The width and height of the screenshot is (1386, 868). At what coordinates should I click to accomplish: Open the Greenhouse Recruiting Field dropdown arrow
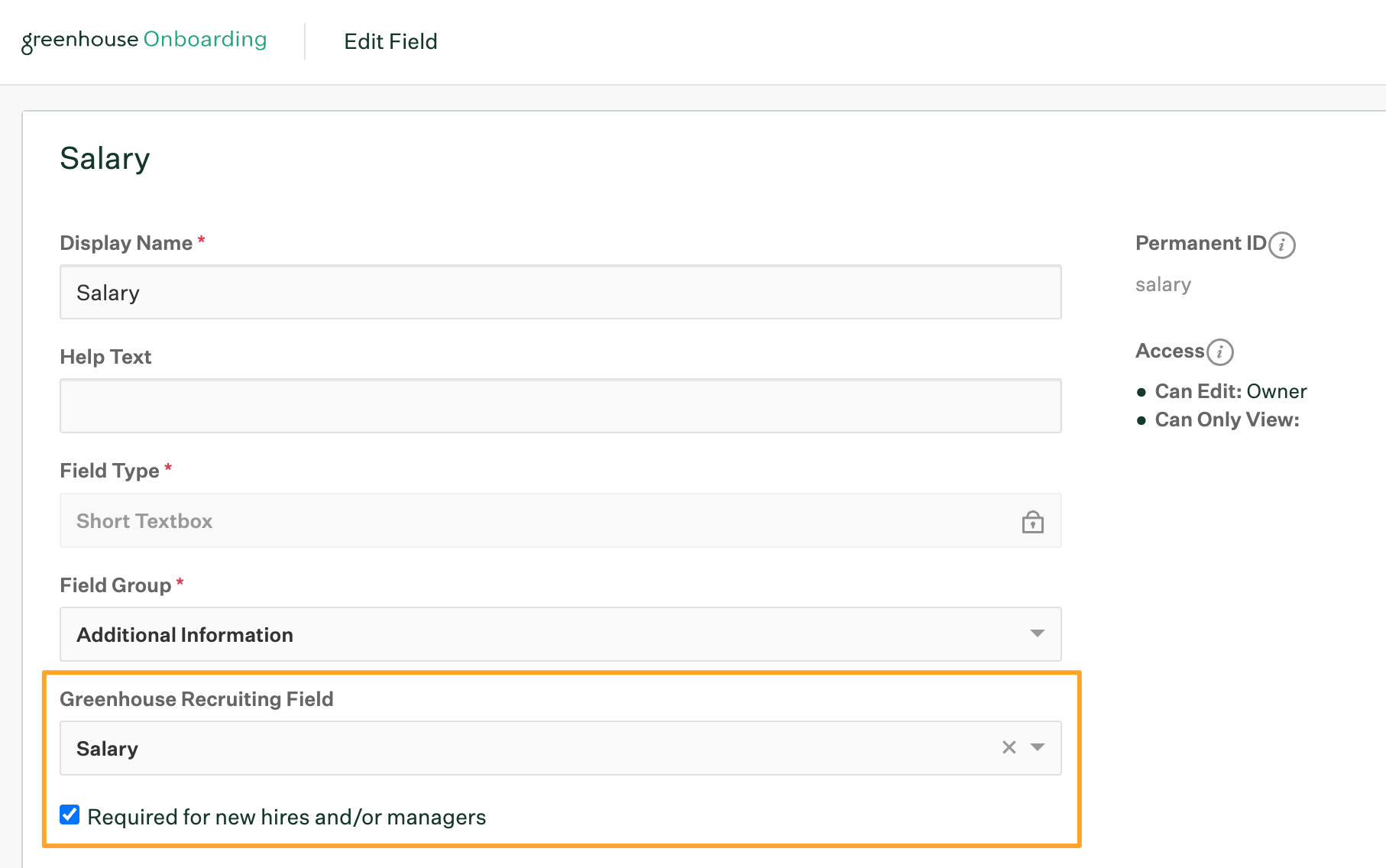click(x=1037, y=747)
